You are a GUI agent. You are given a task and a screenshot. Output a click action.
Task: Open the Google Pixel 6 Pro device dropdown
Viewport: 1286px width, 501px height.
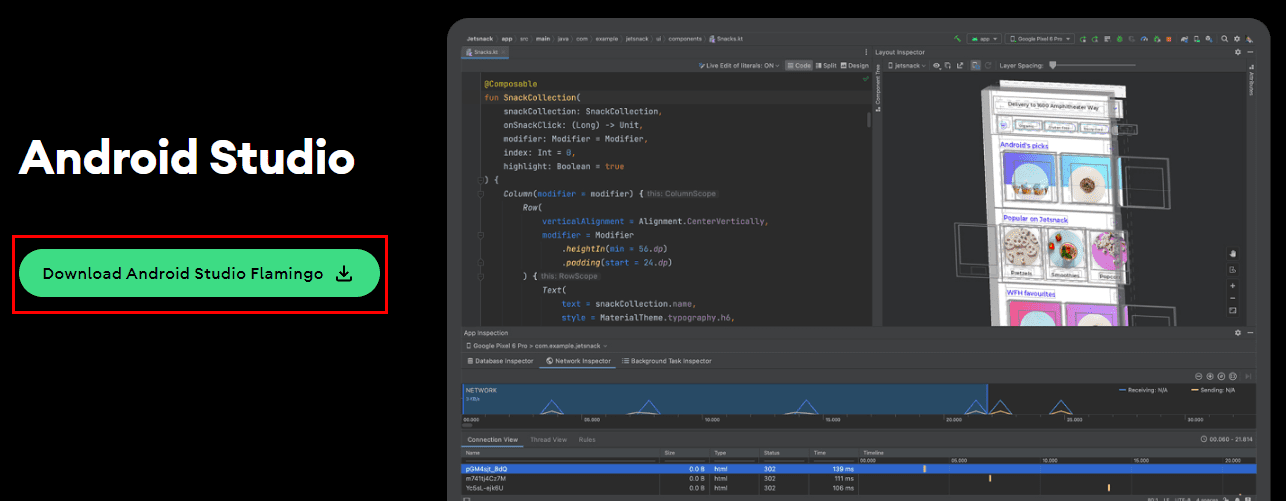coord(1040,39)
